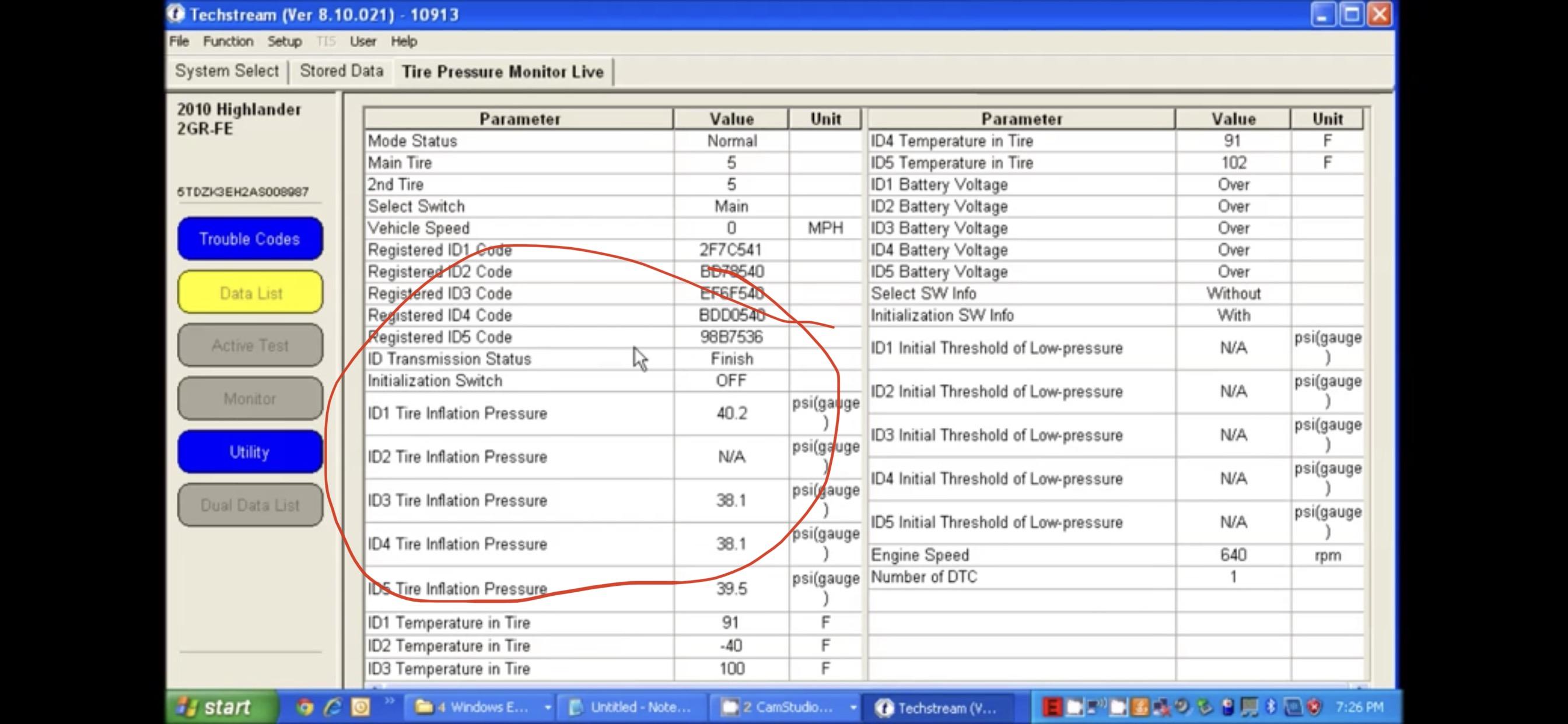Viewport: 1568px width, 724px height.
Task: Launch Internet Explorer from quick launch
Action: [x=332, y=707]
